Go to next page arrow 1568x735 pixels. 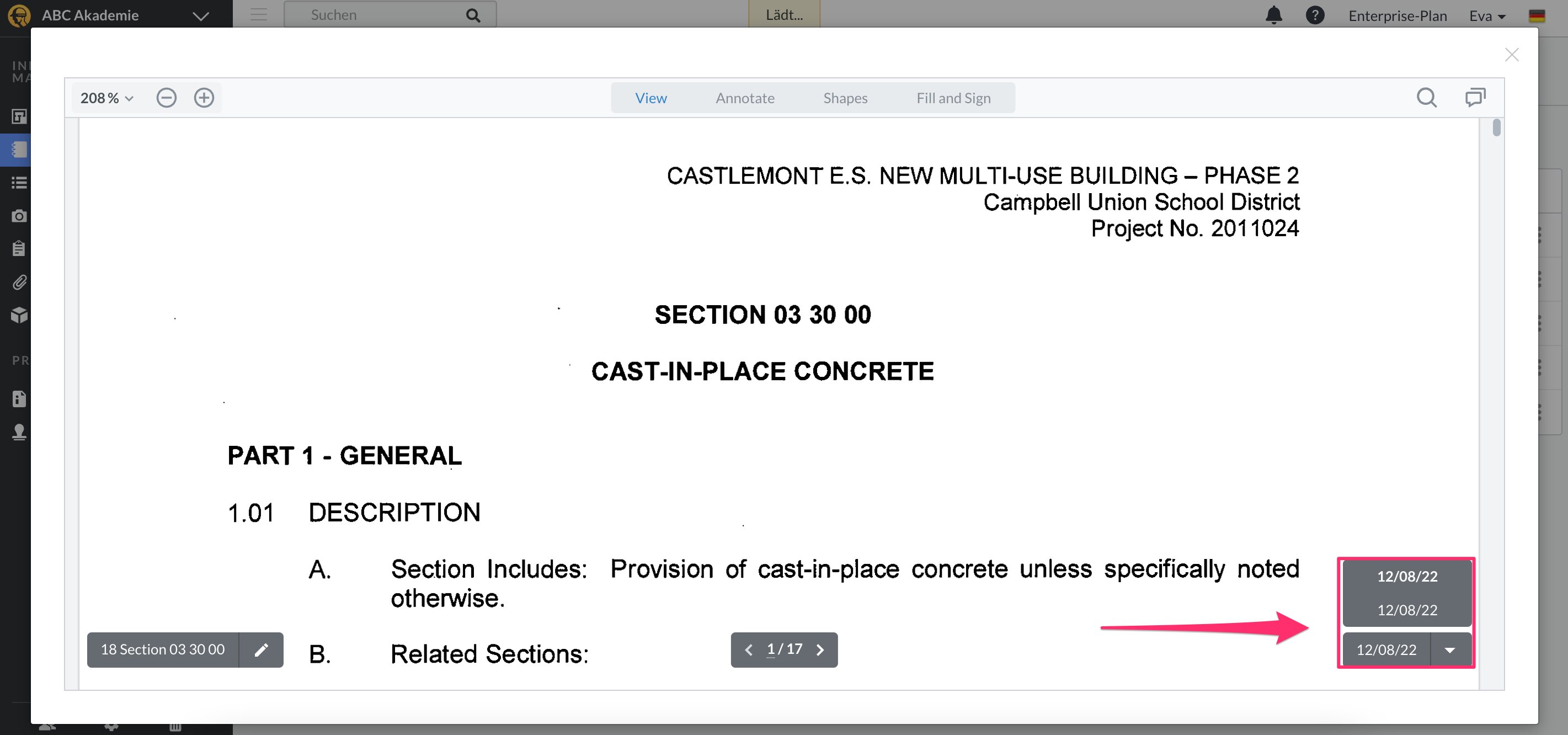(x=820, y=650)
